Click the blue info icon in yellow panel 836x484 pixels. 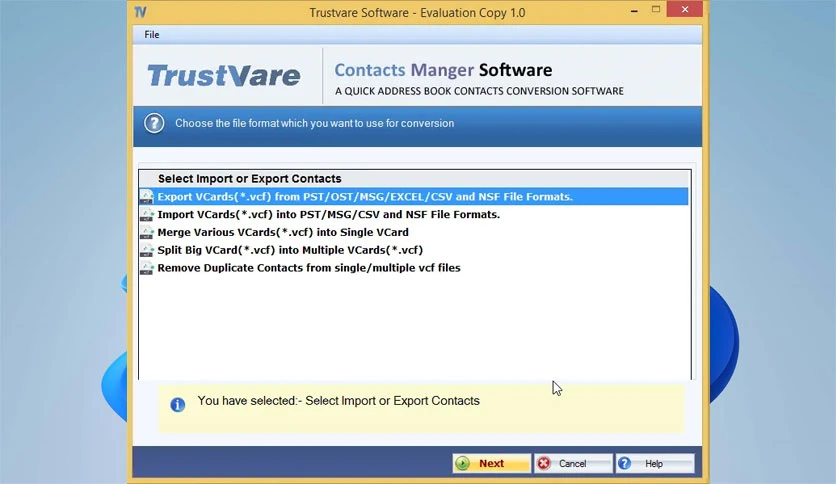point(178,405)
